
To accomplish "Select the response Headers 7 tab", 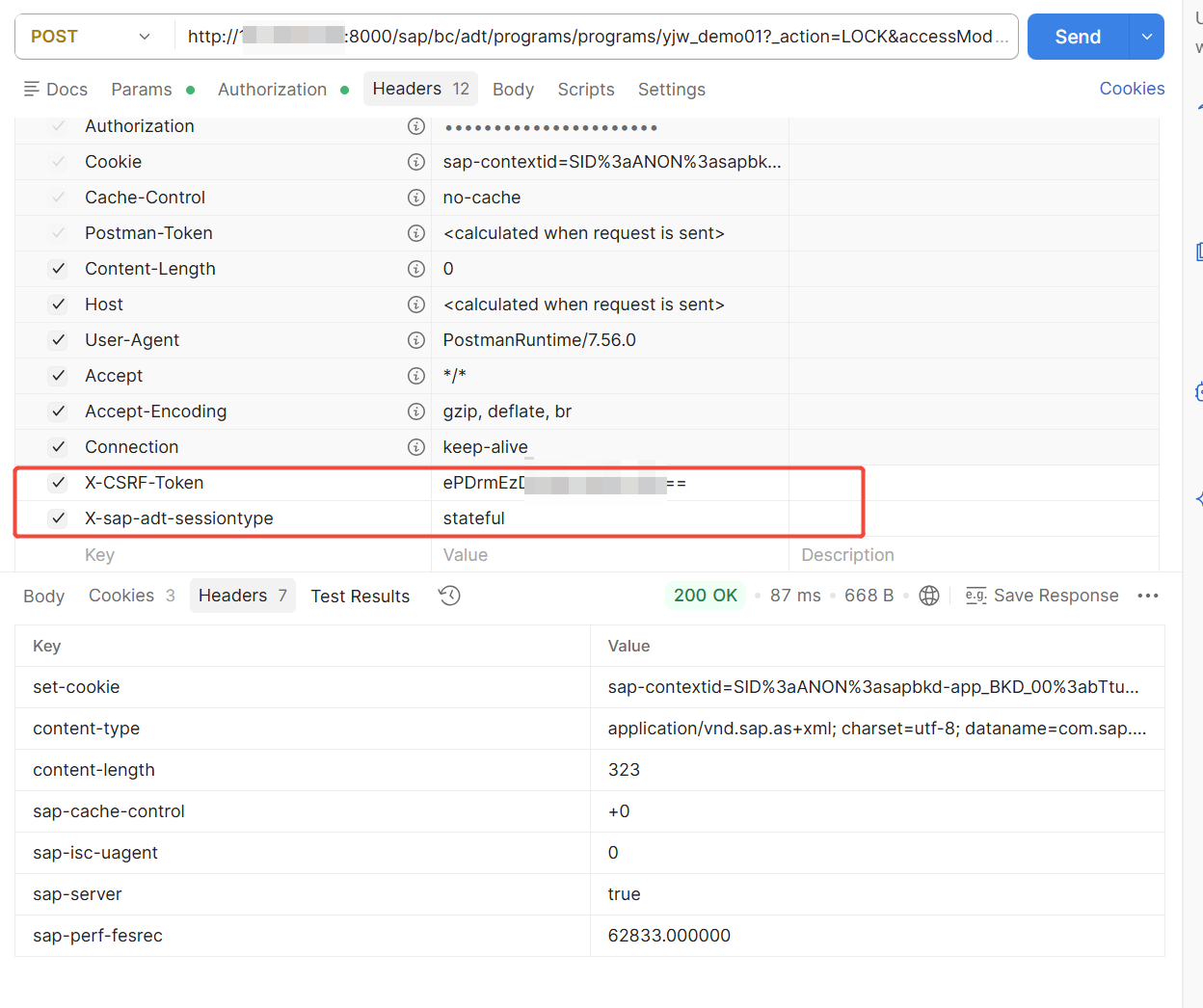I will (243, 596).
